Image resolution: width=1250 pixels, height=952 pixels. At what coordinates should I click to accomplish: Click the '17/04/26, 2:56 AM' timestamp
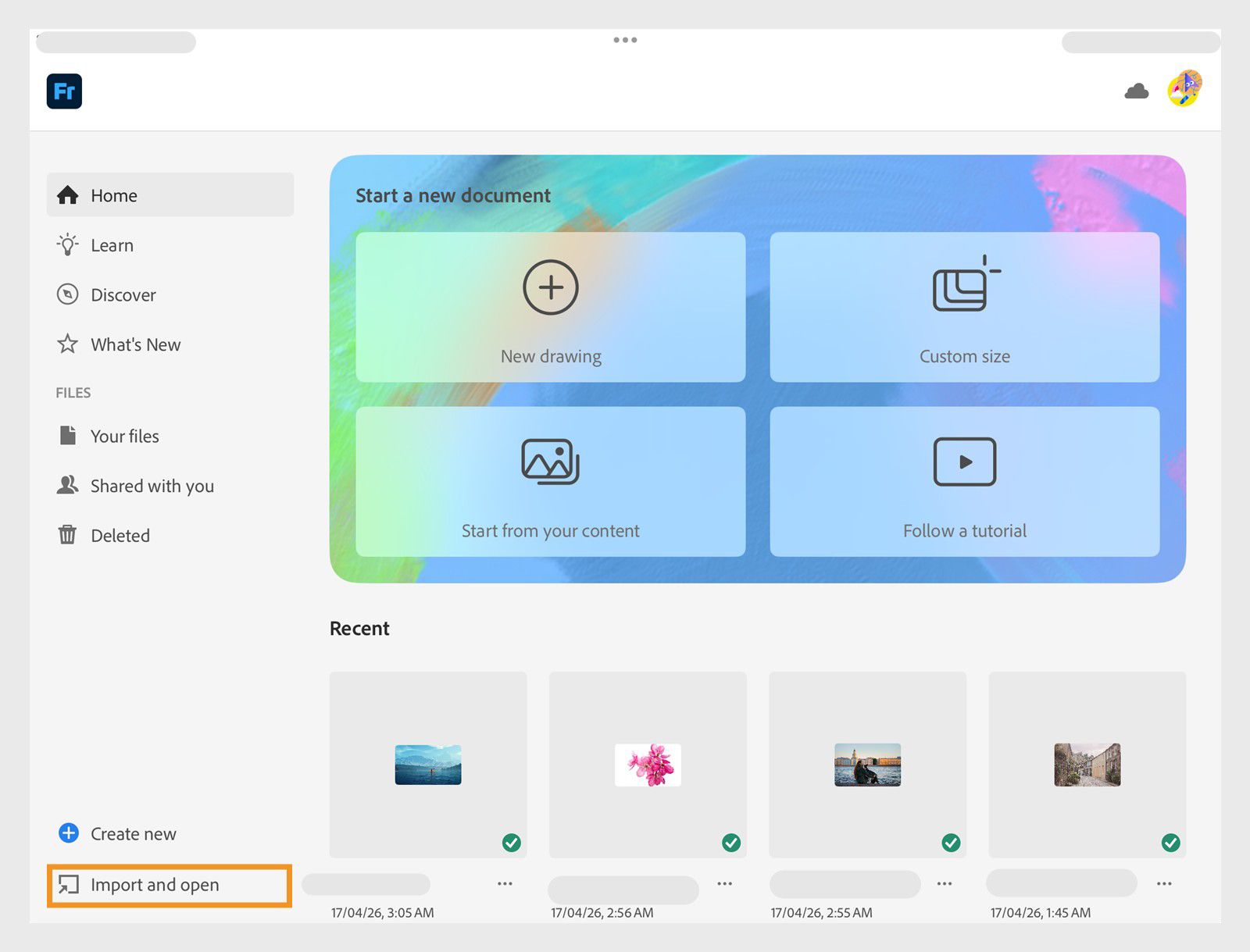602,912
